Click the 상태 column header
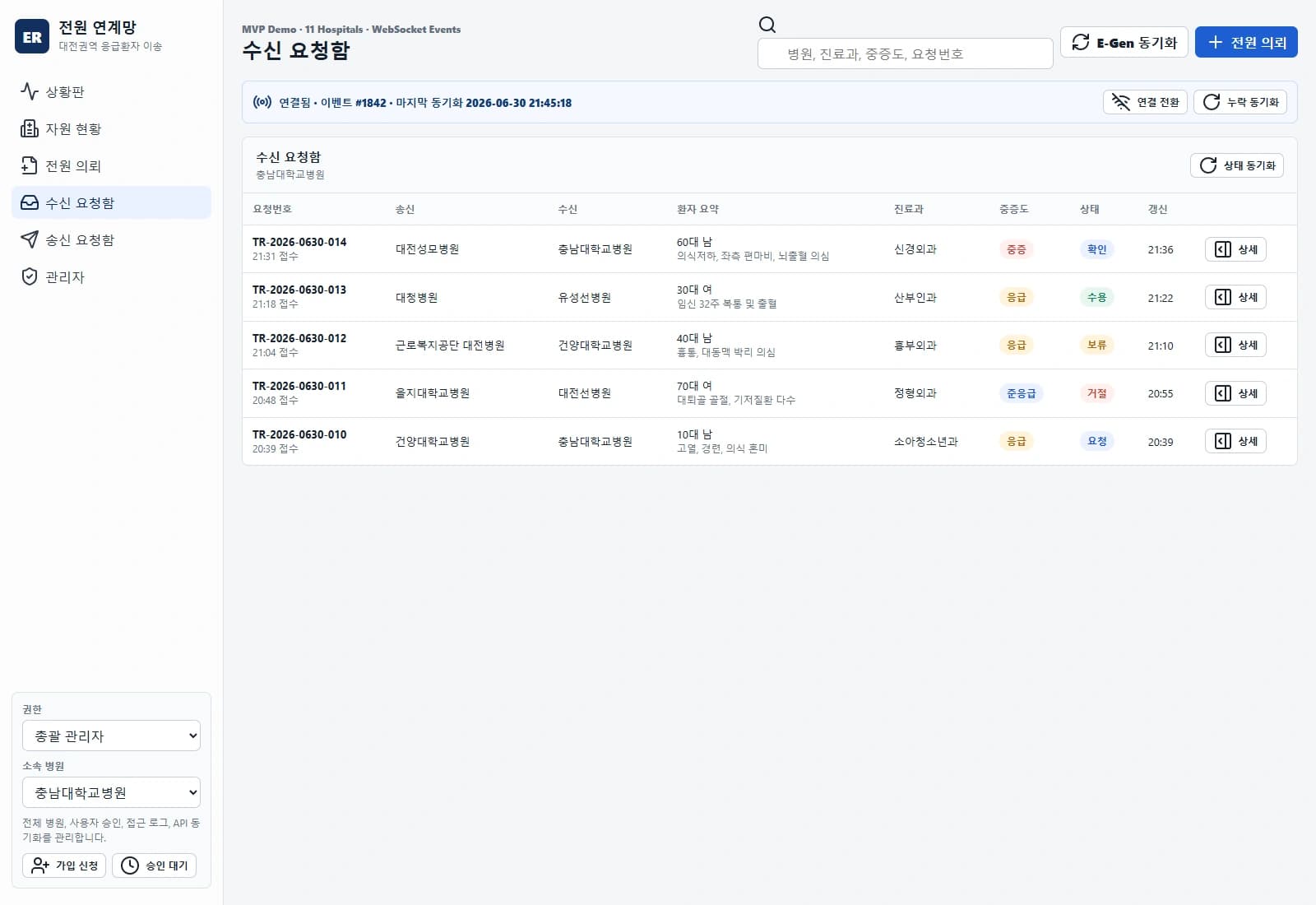 1090,209
